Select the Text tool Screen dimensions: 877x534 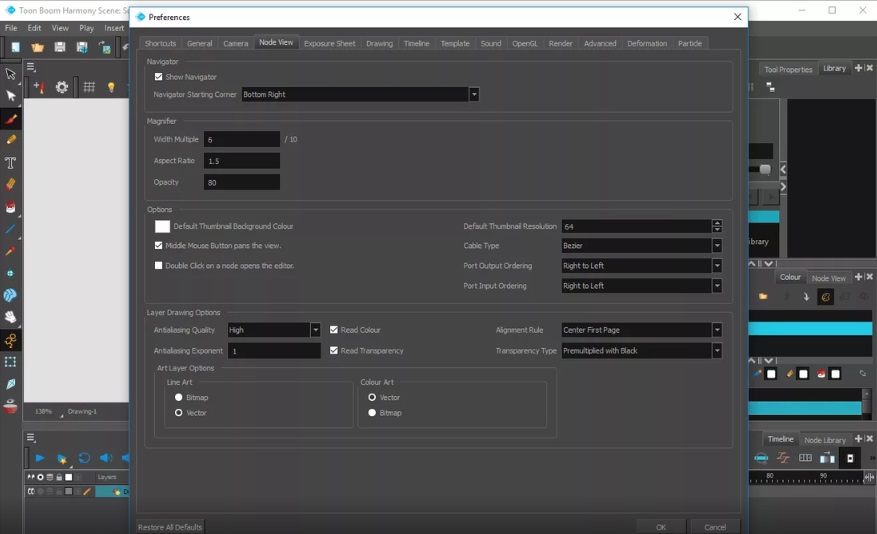[x=11, y=162]
